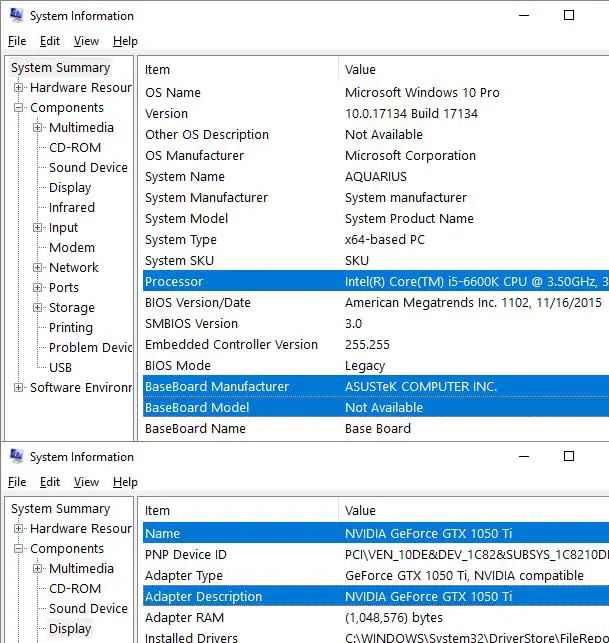This screenshot has width=609, height=643.
Task: Expand the Storage node in top window tree
Action: click(x=37, y=308)
